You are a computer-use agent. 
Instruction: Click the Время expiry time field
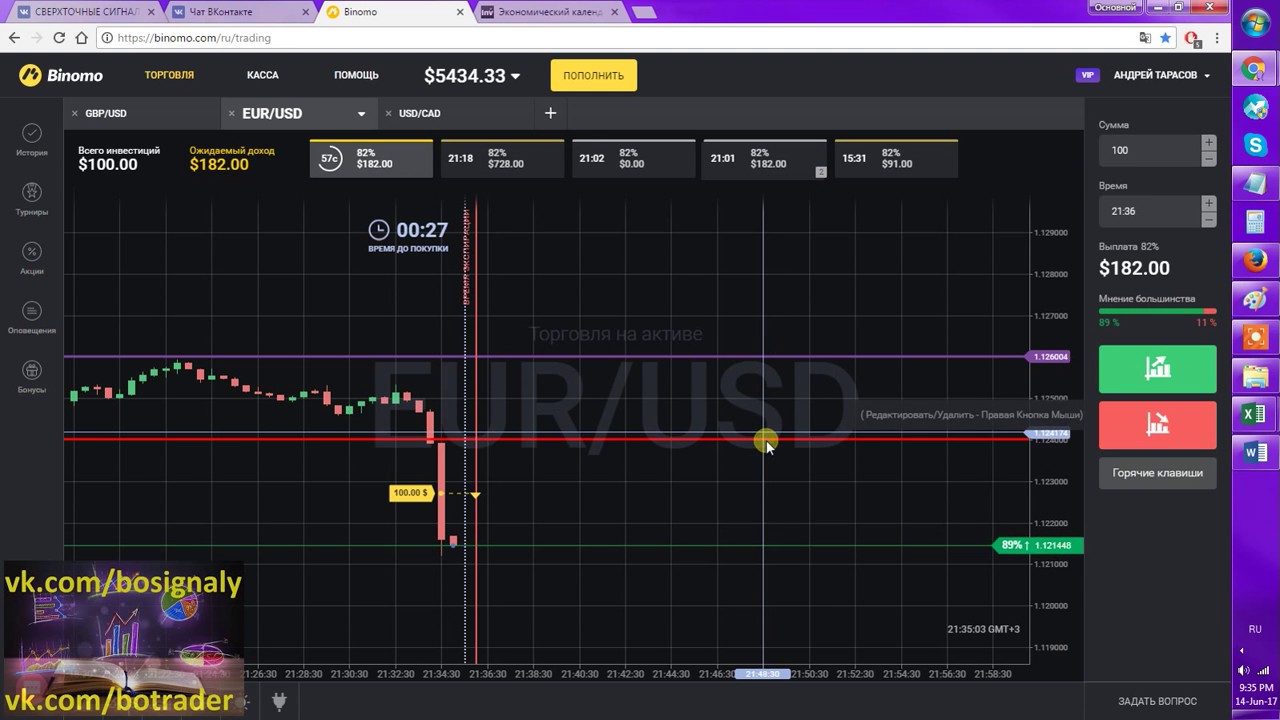(1149, 212)
